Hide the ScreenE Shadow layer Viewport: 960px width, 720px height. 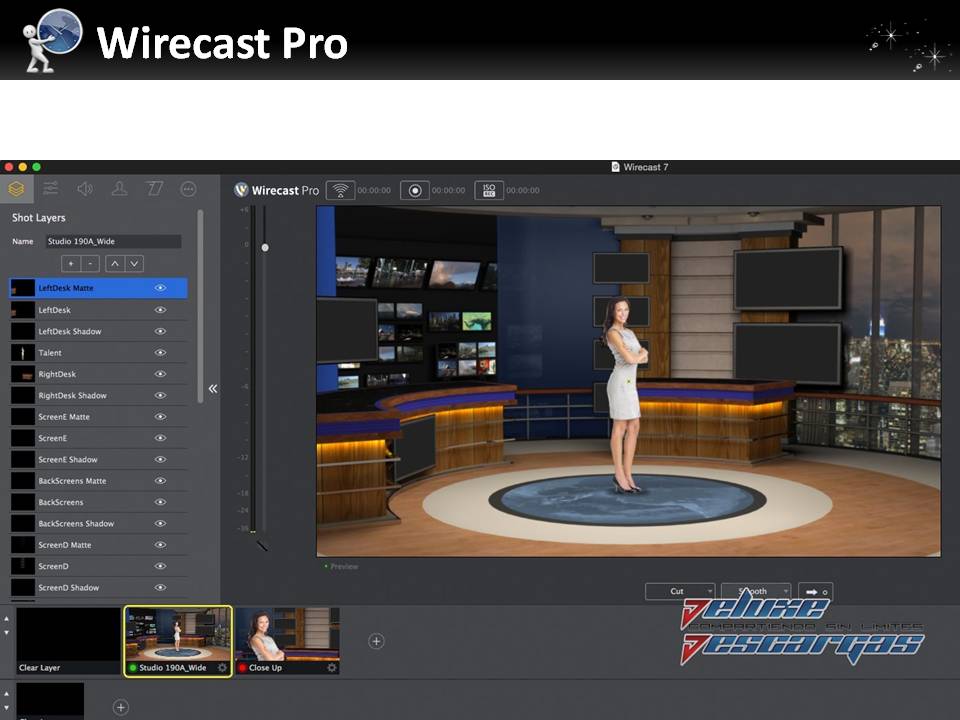coord(160,459)
